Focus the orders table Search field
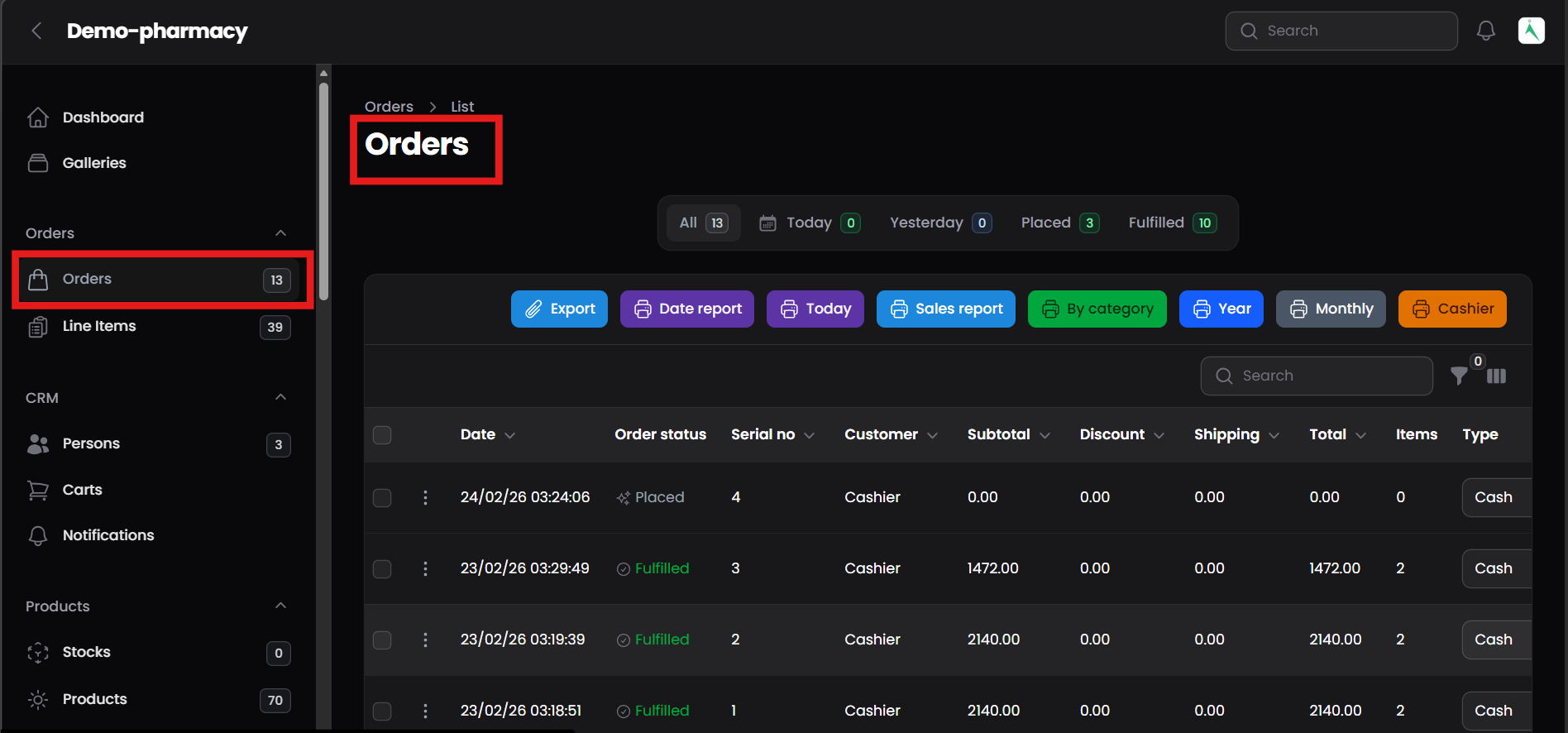Image resolution: width=1568 pixels, height=733 pixels. point(1317,376)
